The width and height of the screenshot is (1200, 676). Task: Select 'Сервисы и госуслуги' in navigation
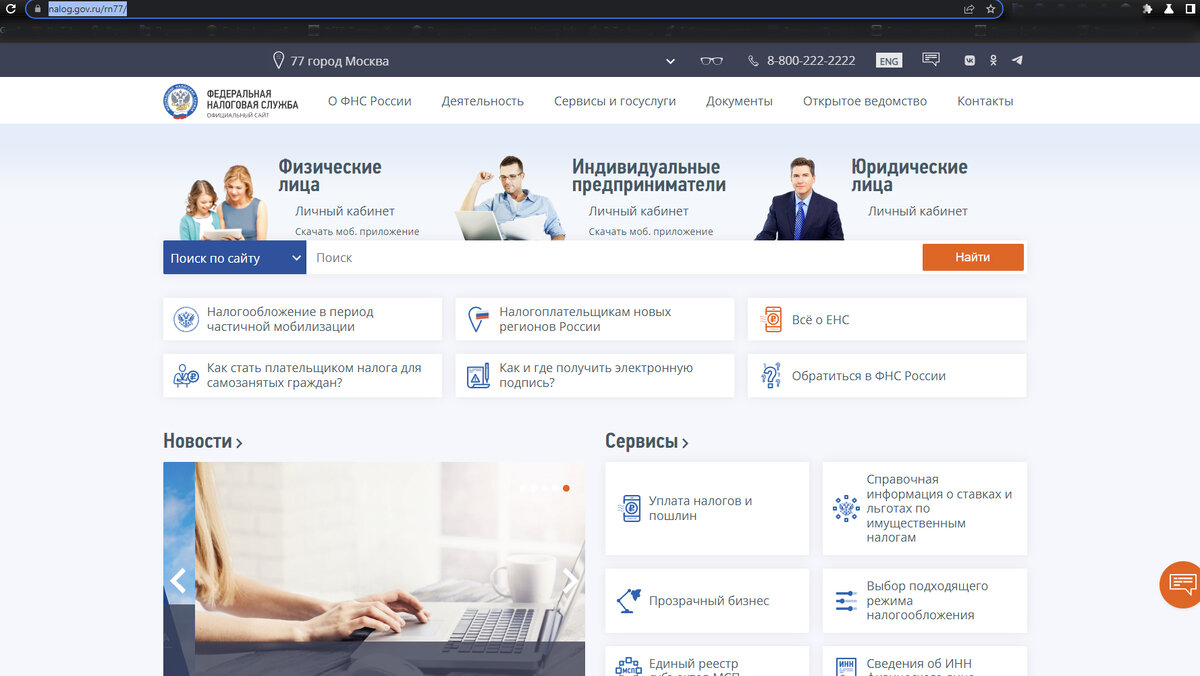pos(614,100)
